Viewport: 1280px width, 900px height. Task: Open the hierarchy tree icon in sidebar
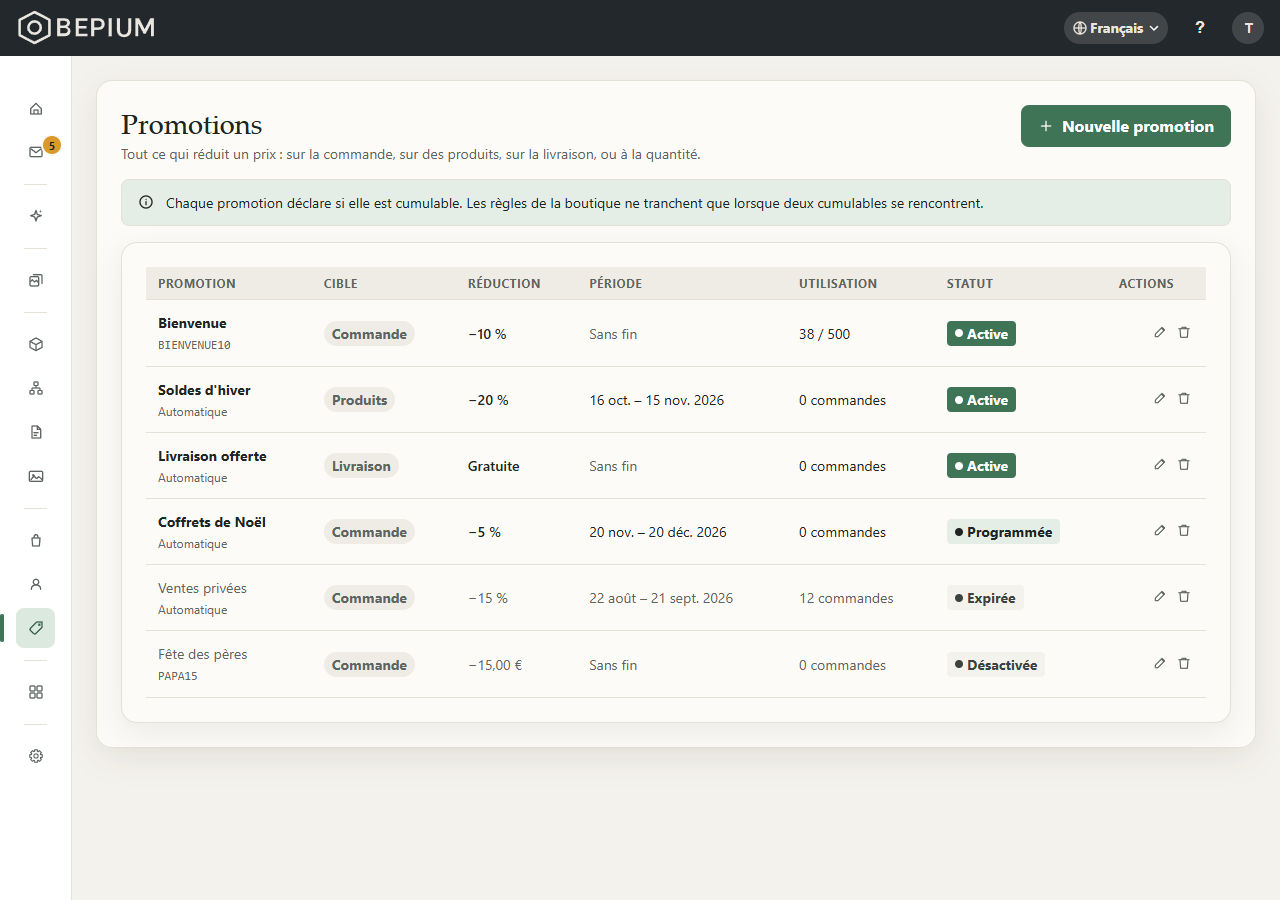(x=36, y=388)
